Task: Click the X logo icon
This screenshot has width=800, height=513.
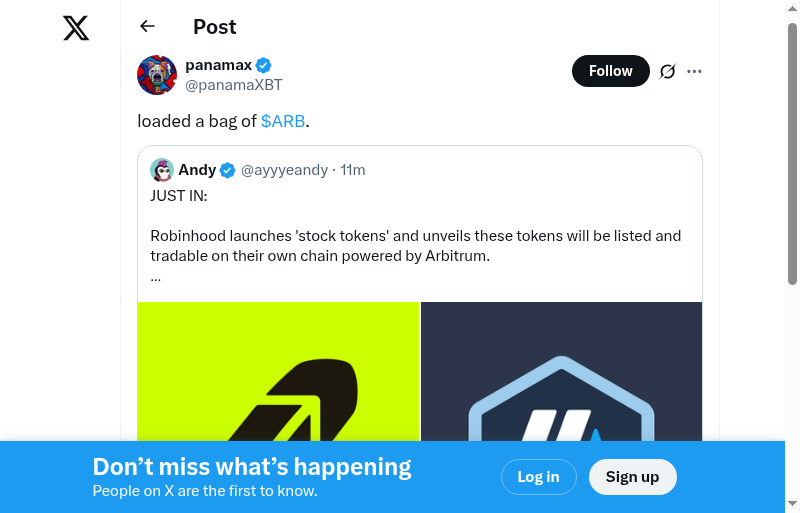Action: [76, 28]
